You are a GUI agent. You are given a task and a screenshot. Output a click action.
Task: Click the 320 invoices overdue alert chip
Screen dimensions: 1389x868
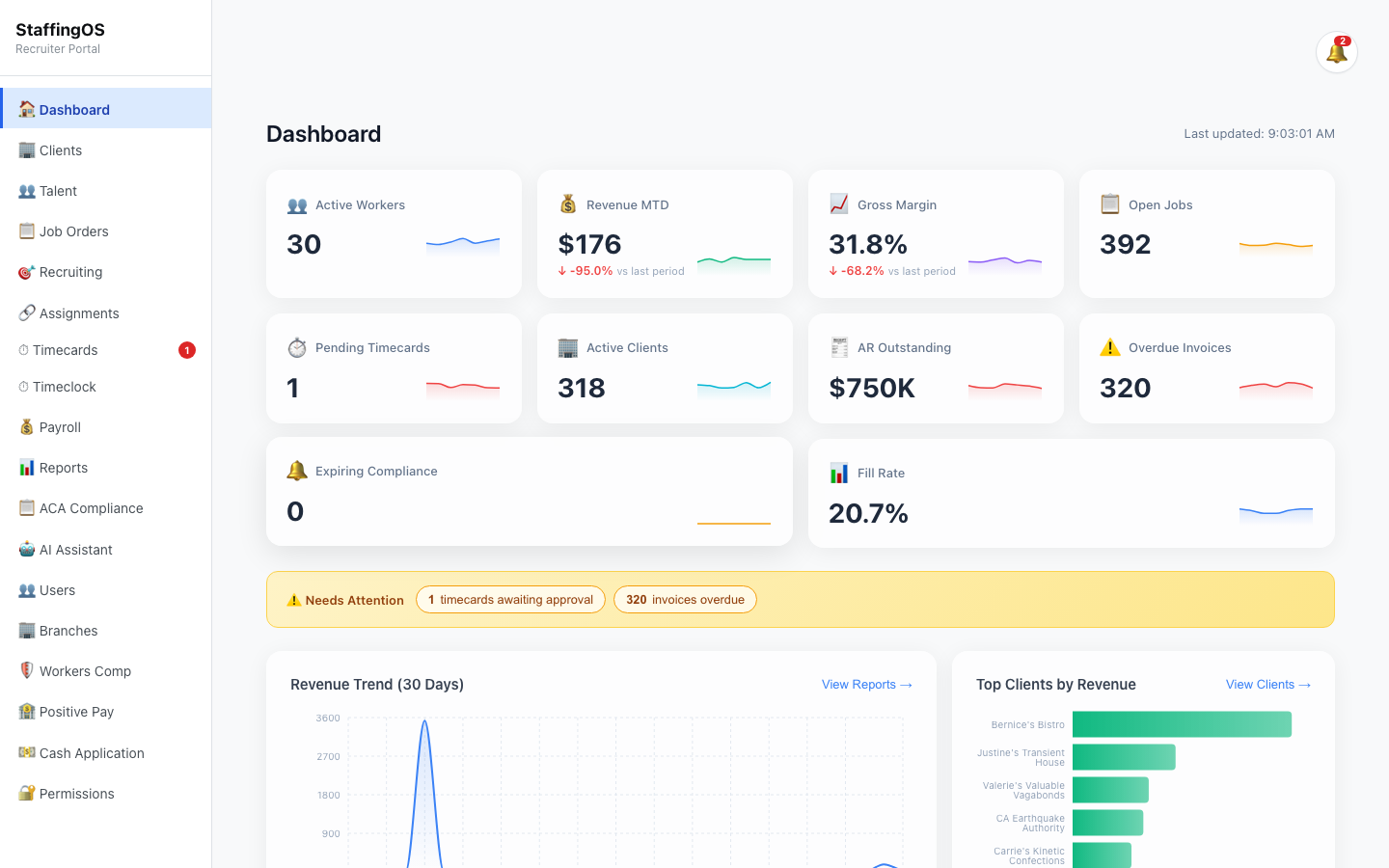click(685, 599)
